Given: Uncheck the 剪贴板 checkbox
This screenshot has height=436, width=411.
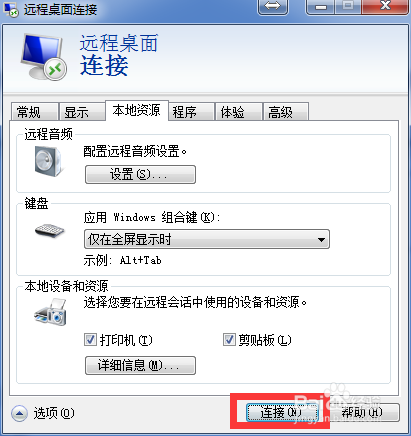Looking at the screenshot, I should tap(229, 340).
